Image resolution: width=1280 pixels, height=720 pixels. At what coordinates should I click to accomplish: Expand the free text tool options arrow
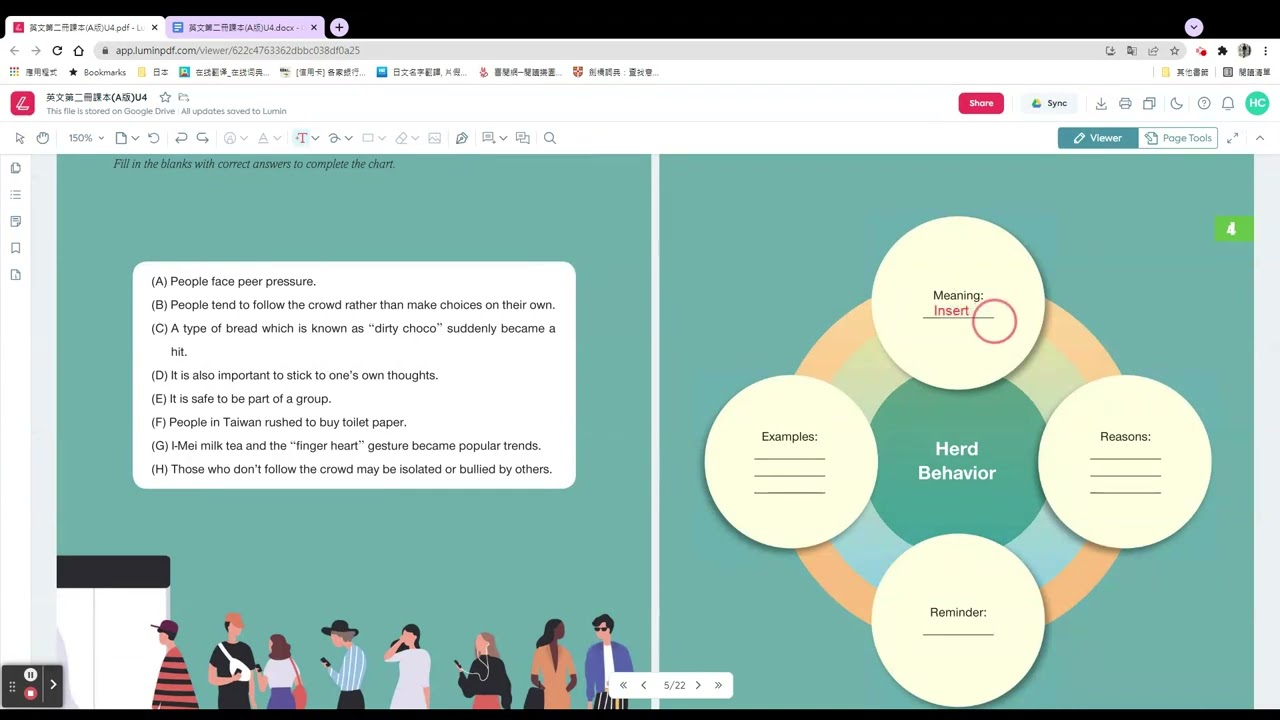click(315, 138)
